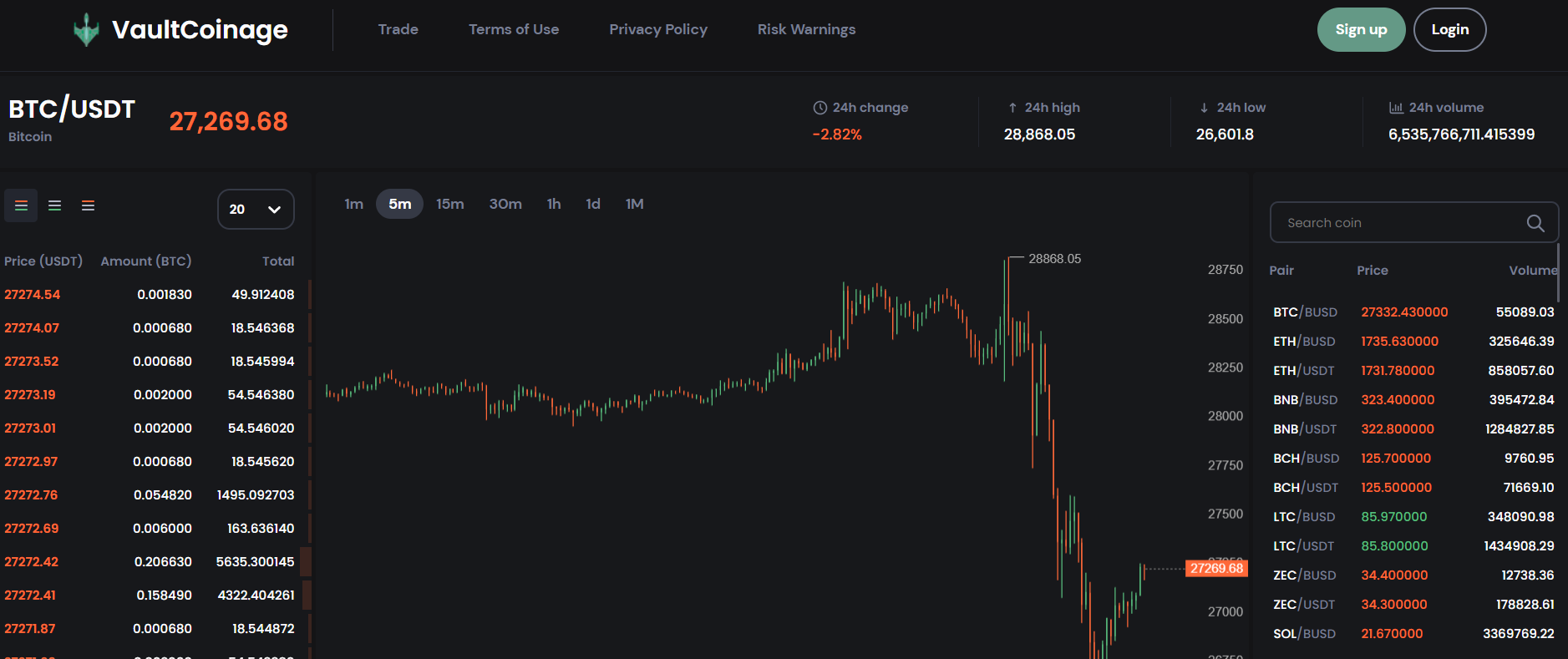Navigate to the Trade menu item
The height and width of the screenshot is (659, 1568).
[x=398, y=29]
